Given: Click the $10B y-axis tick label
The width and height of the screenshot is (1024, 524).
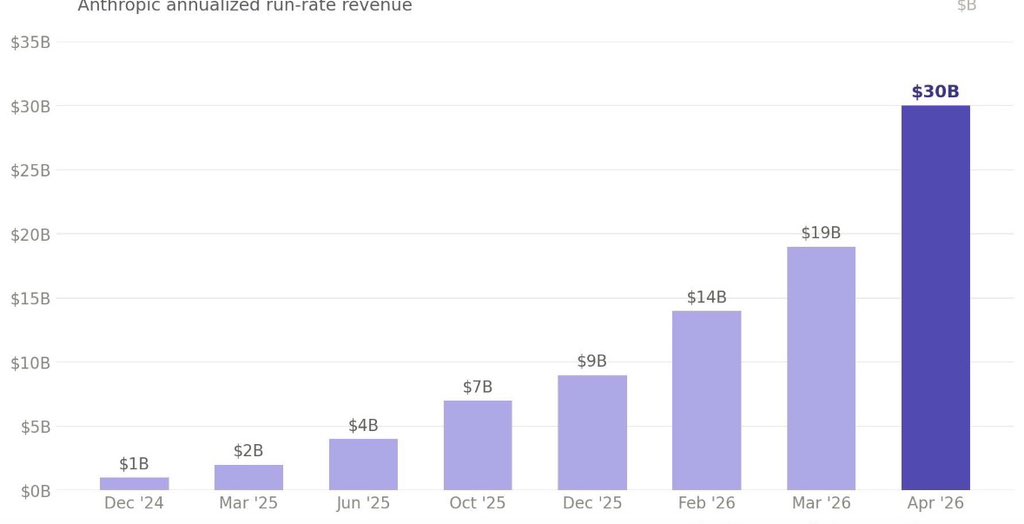Looking at the screenshot, I should (31, 363).
